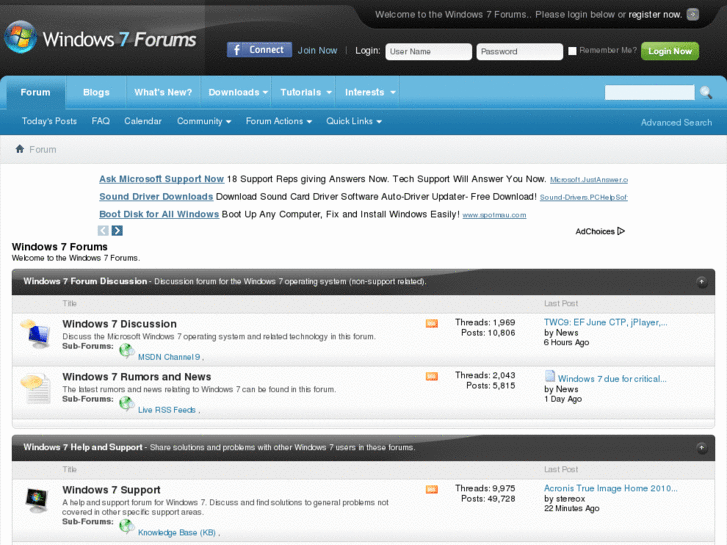Open the FAQ link
727x545 pixels.
point(101,121)
